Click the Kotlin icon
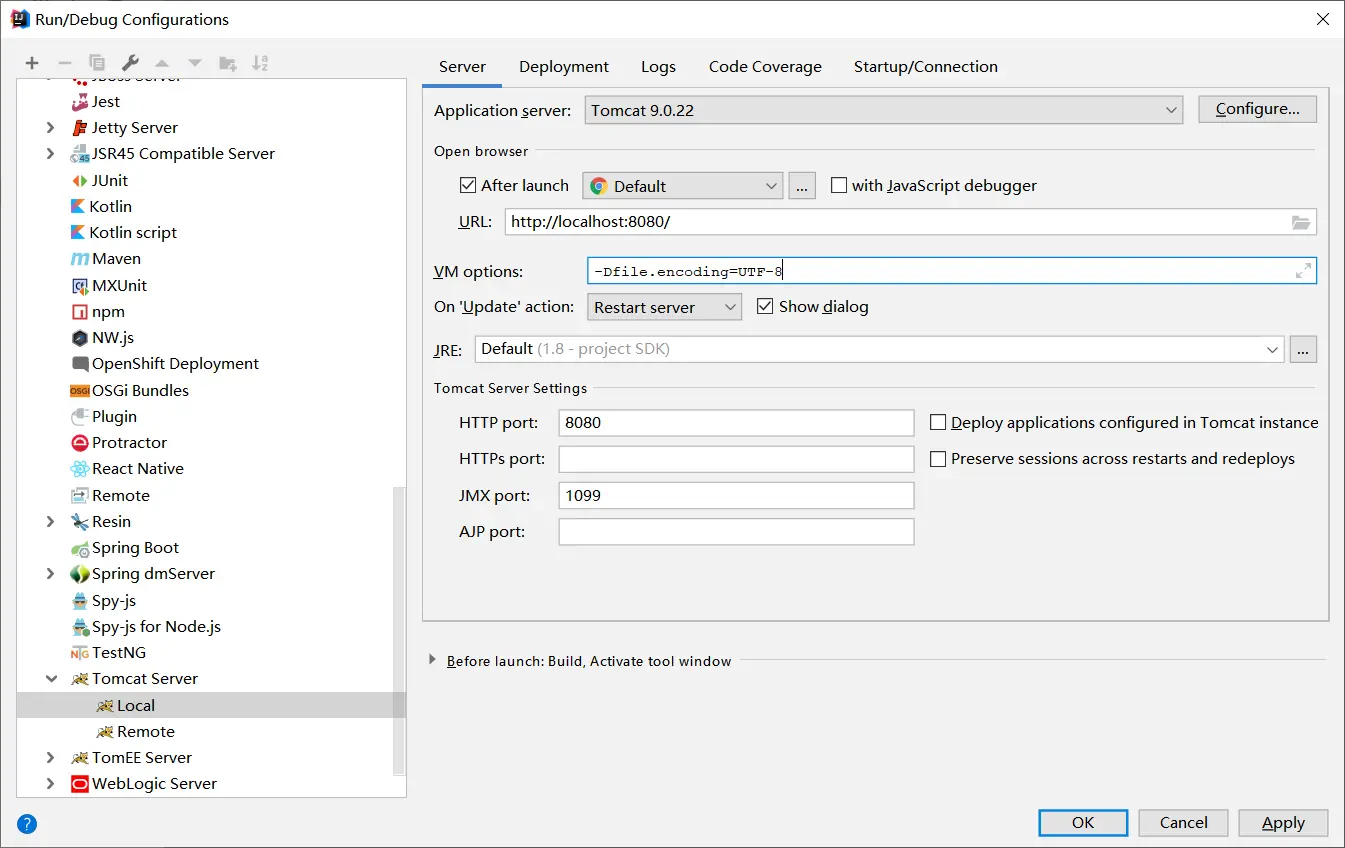This screenshot has height=848, width=1345. pyautogui.click(x=80, y=206)
